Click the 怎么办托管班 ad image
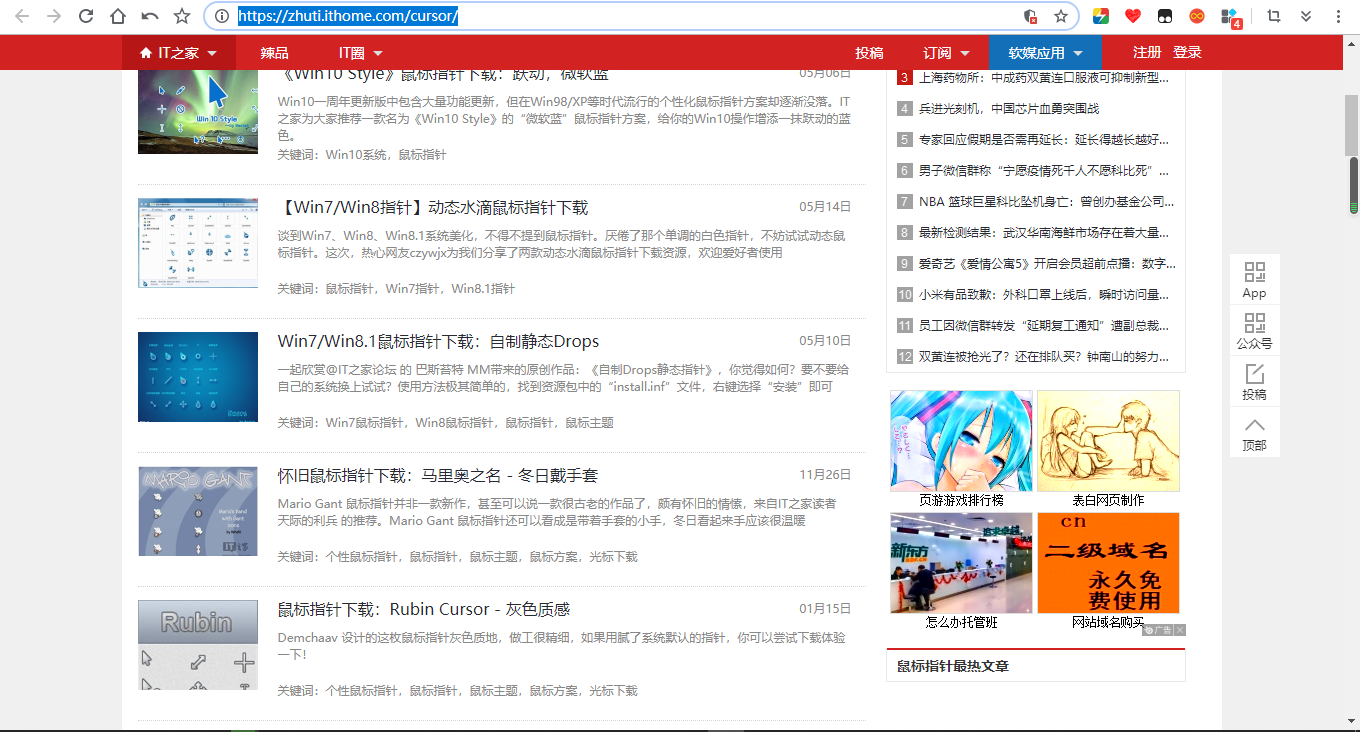 [x=961, y=563]
